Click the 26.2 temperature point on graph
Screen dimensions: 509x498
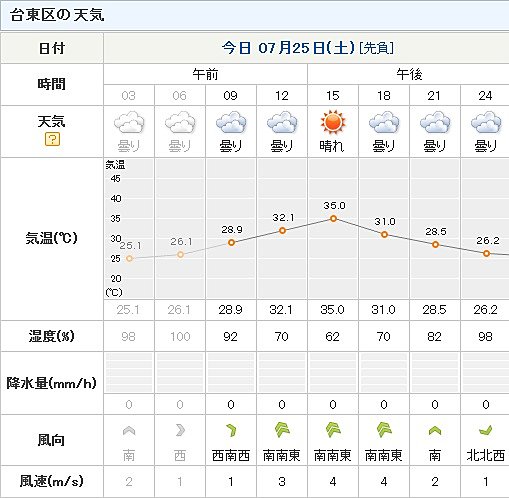pos(487,254)
